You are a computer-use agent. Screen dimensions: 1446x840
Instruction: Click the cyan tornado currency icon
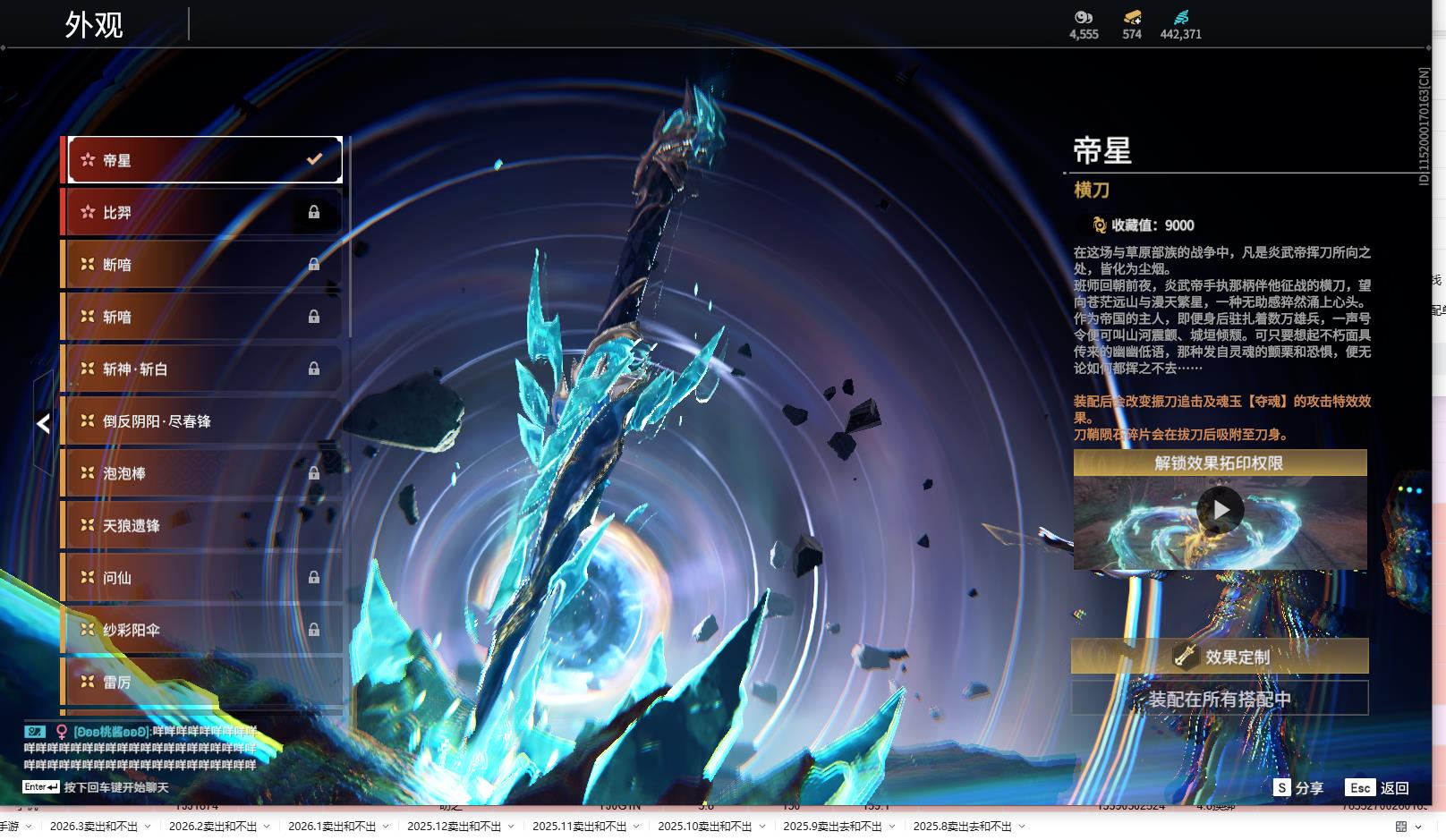pos(1180,17)
